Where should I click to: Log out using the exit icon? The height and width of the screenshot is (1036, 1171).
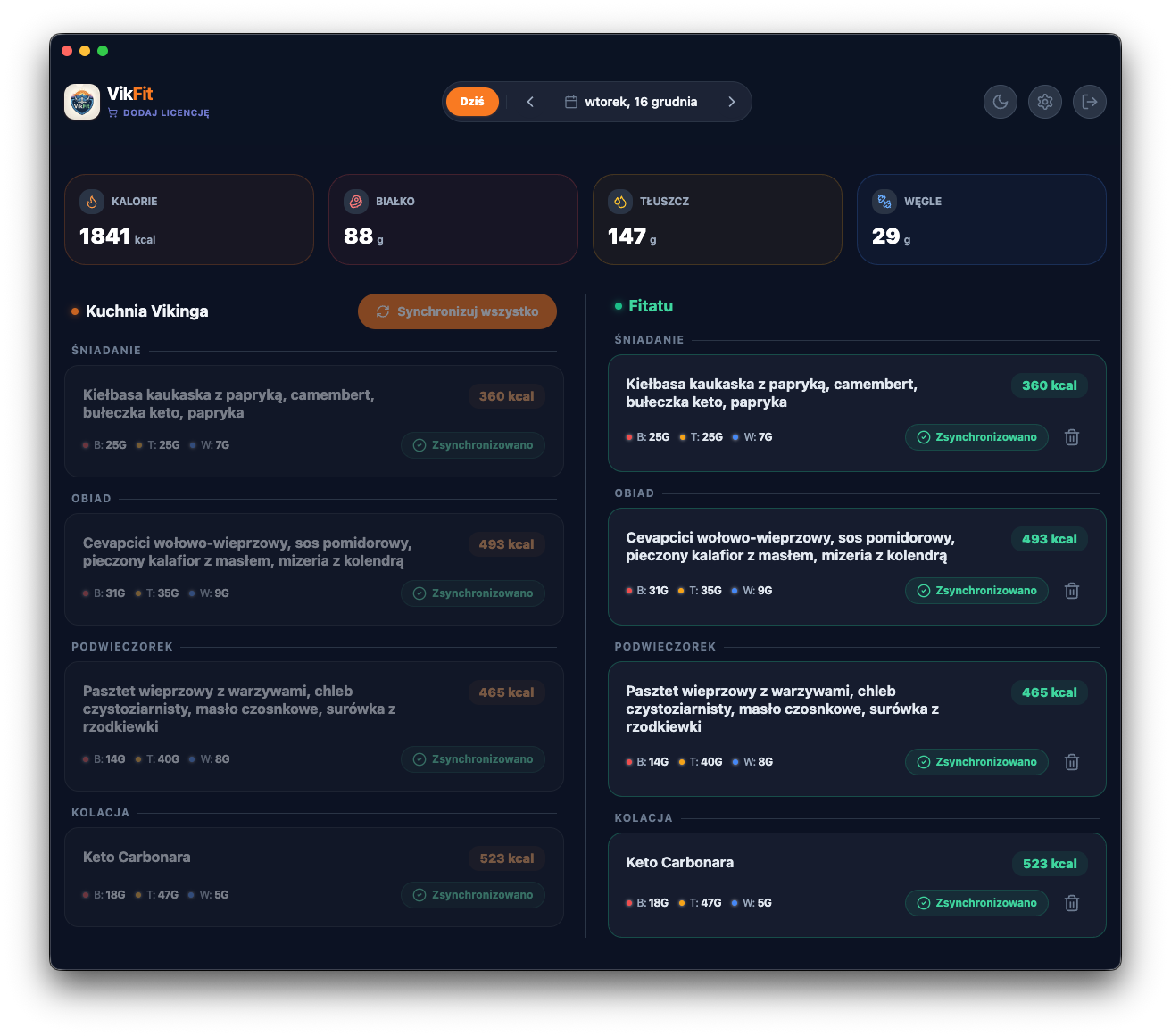pyautogui.click(x=1089, y=102)
